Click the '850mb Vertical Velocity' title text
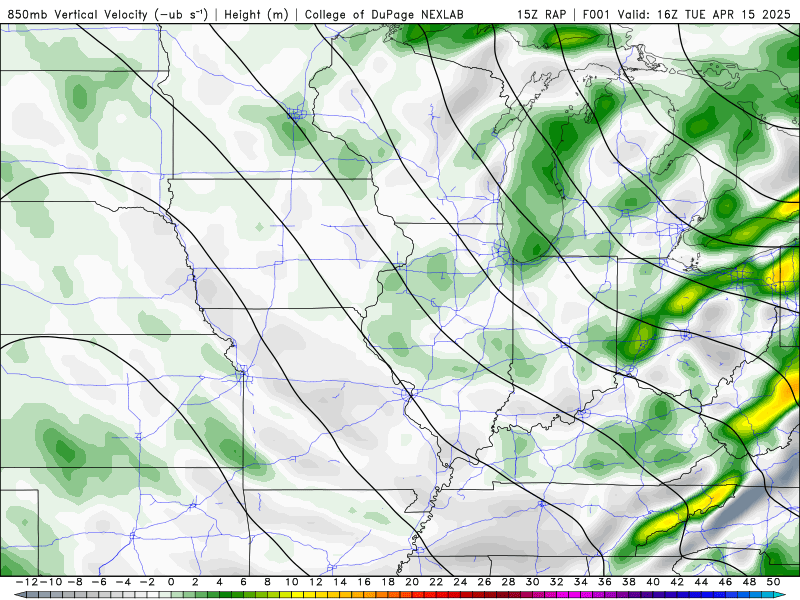Viewport: 800px width, 600px height. tap(78, 14)
